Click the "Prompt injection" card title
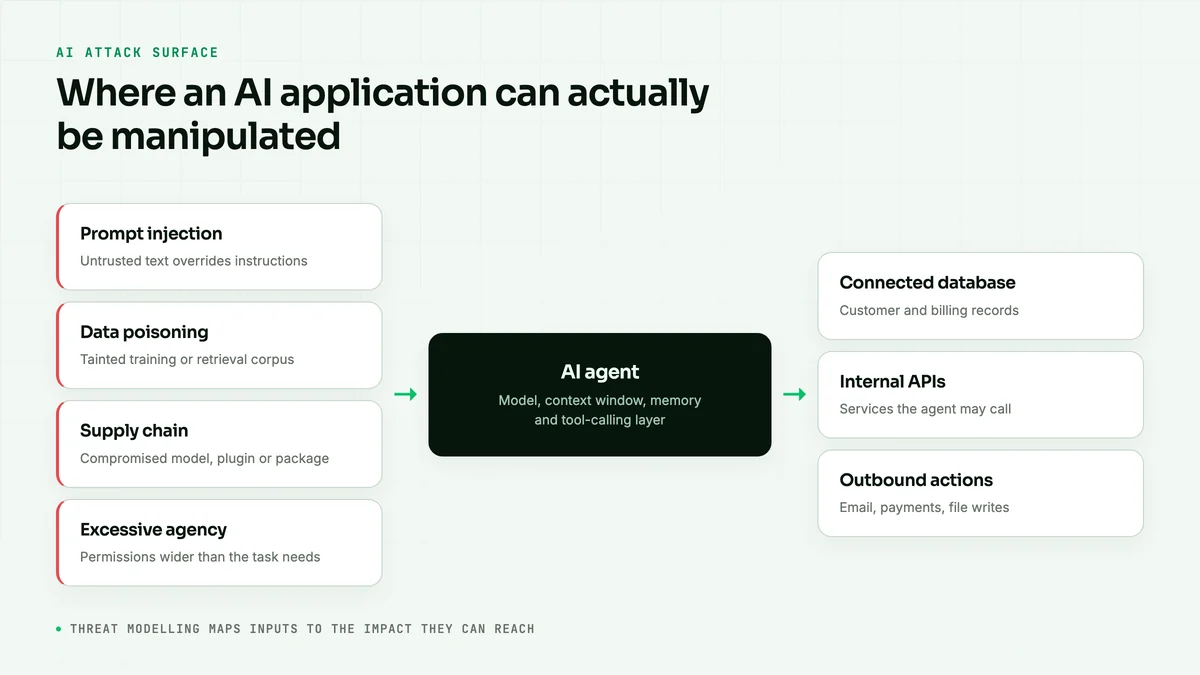This screenshot has width=1200, height=675. point(151,234)
